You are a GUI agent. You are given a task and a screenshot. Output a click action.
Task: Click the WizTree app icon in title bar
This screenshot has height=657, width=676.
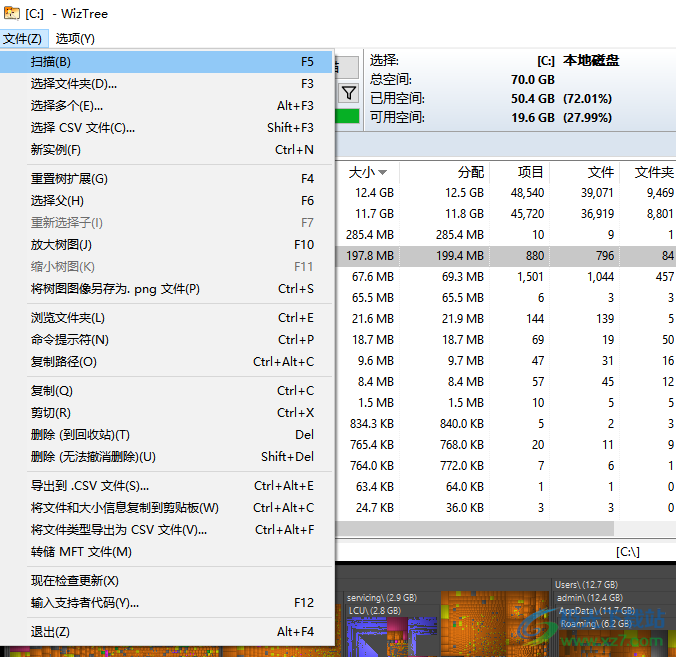[x=12, y=13]
